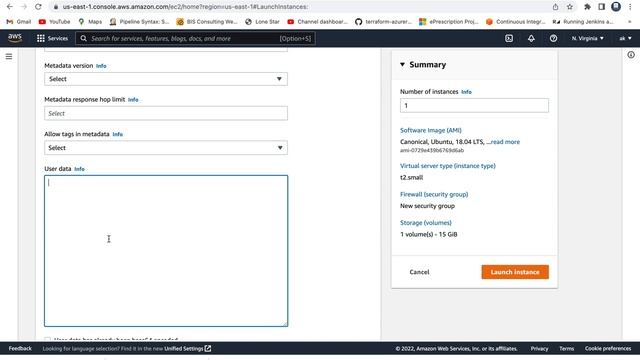Open the Continuous Integration bookmark
The height and width of the screenshot is (360, 640).
[x=516, y=22]
